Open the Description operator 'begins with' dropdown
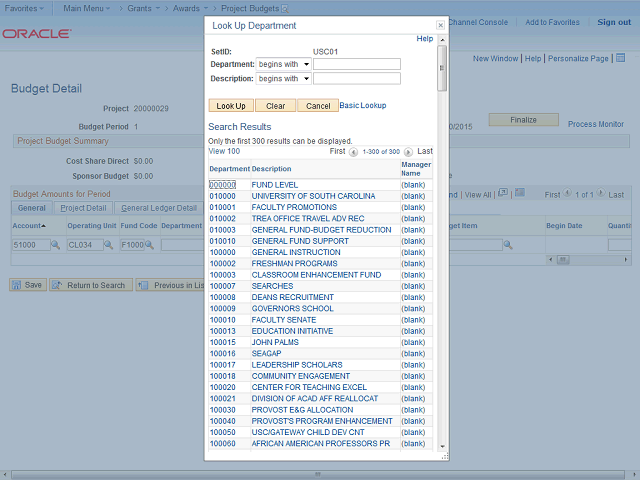This screenshot has height=480, width=640. [283, 78]
